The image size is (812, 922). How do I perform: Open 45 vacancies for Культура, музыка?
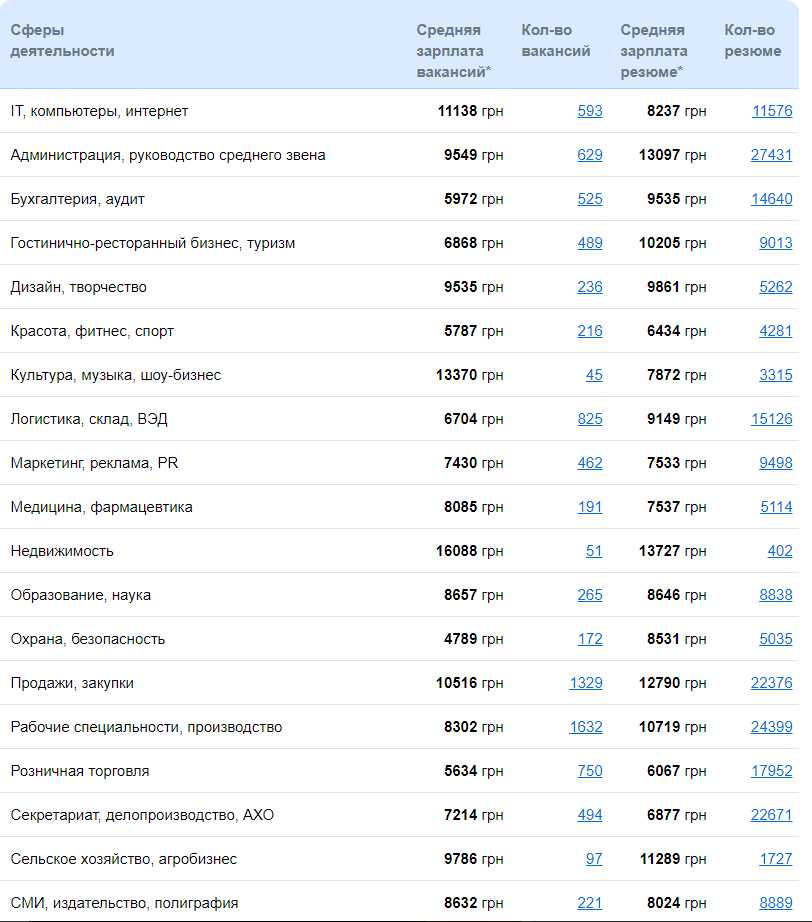pos(594,375)
